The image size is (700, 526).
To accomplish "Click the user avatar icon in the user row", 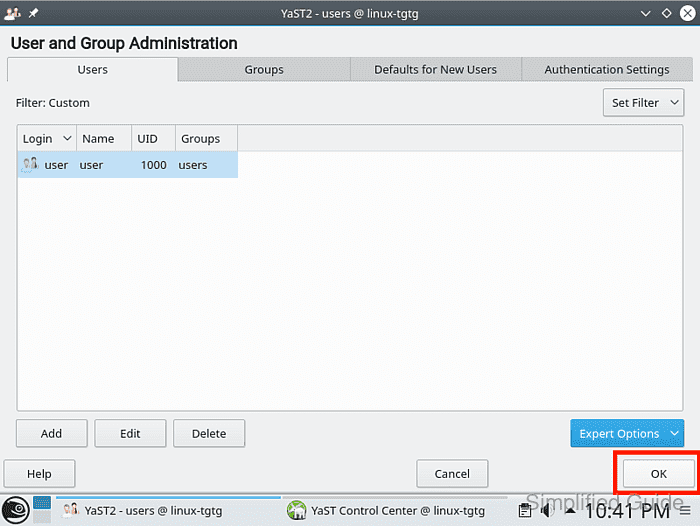I will click(30, 165).
